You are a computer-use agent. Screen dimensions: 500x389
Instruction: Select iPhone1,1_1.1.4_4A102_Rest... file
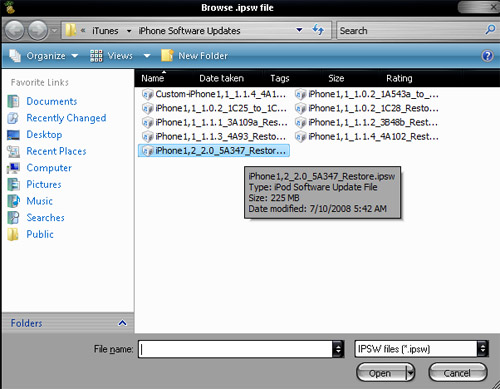tap(366, 137)
